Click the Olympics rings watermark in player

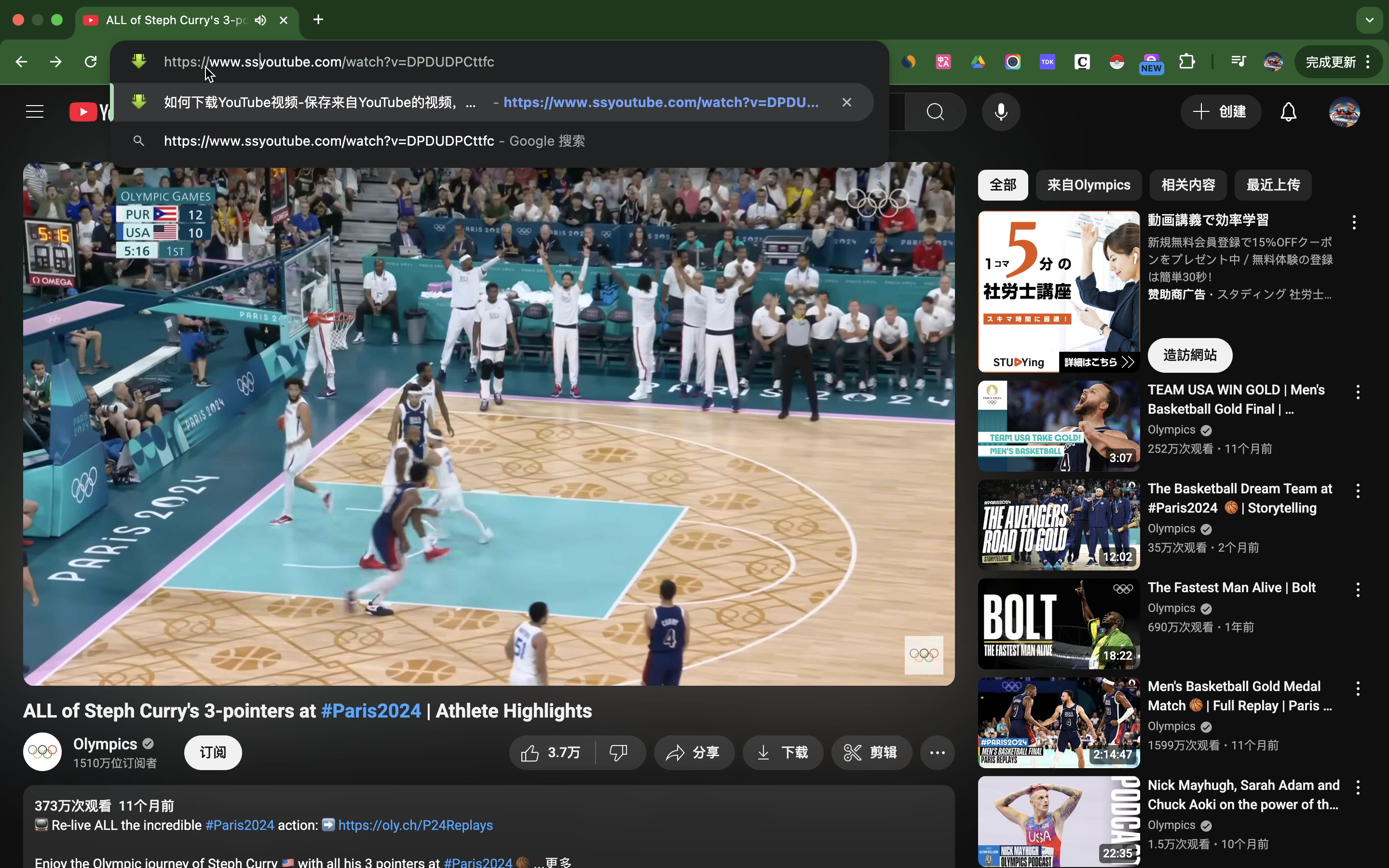click(924, 654)
